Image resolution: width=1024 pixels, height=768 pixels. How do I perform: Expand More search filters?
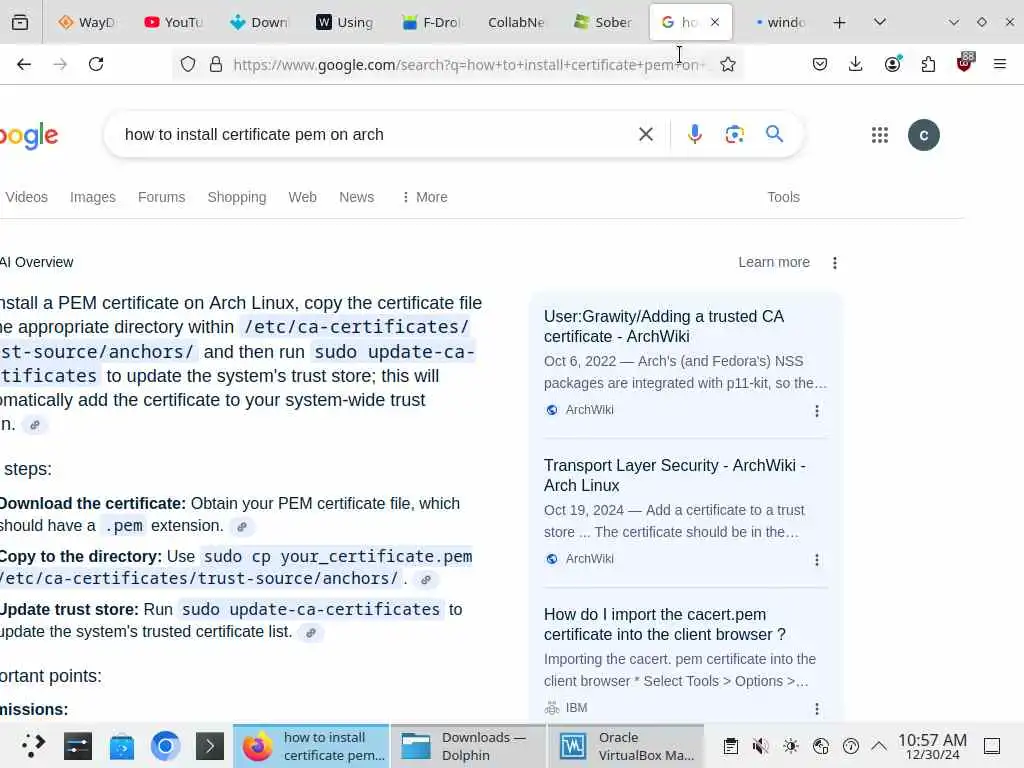(x=424, y=197)
